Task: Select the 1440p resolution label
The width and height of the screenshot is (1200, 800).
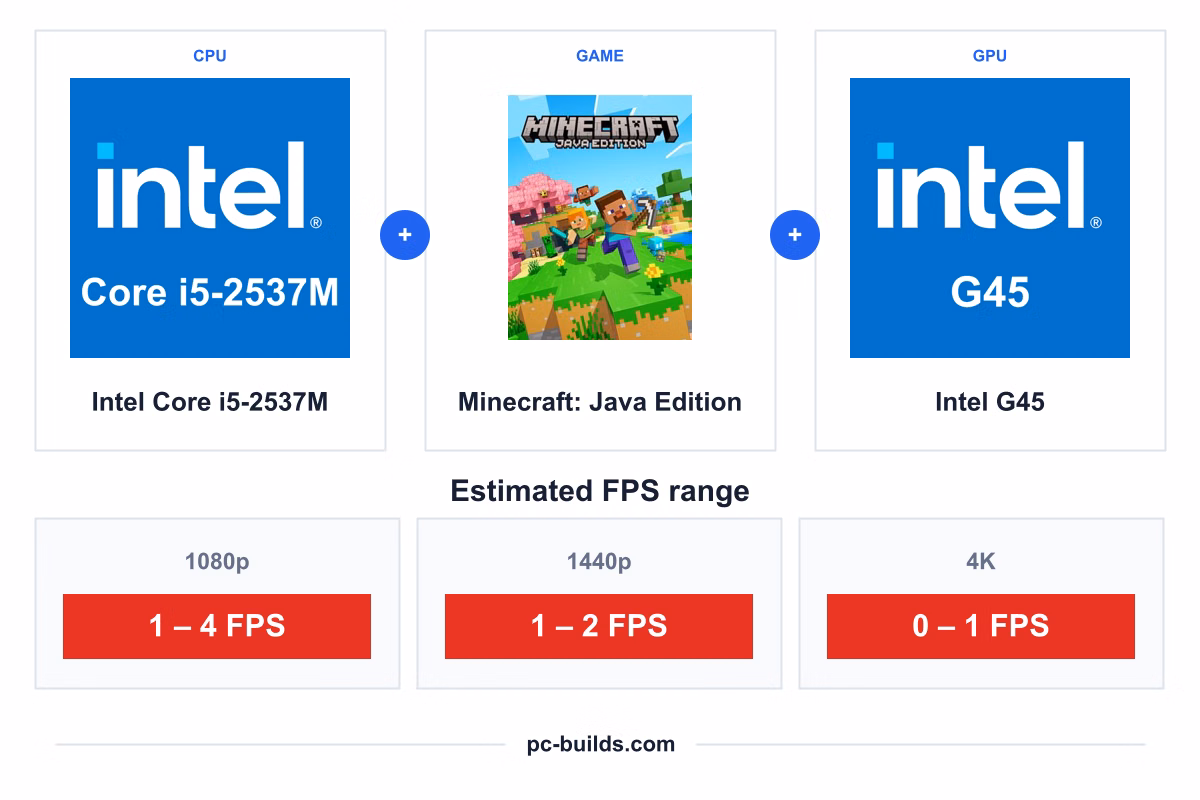Action: click(599, 562)
